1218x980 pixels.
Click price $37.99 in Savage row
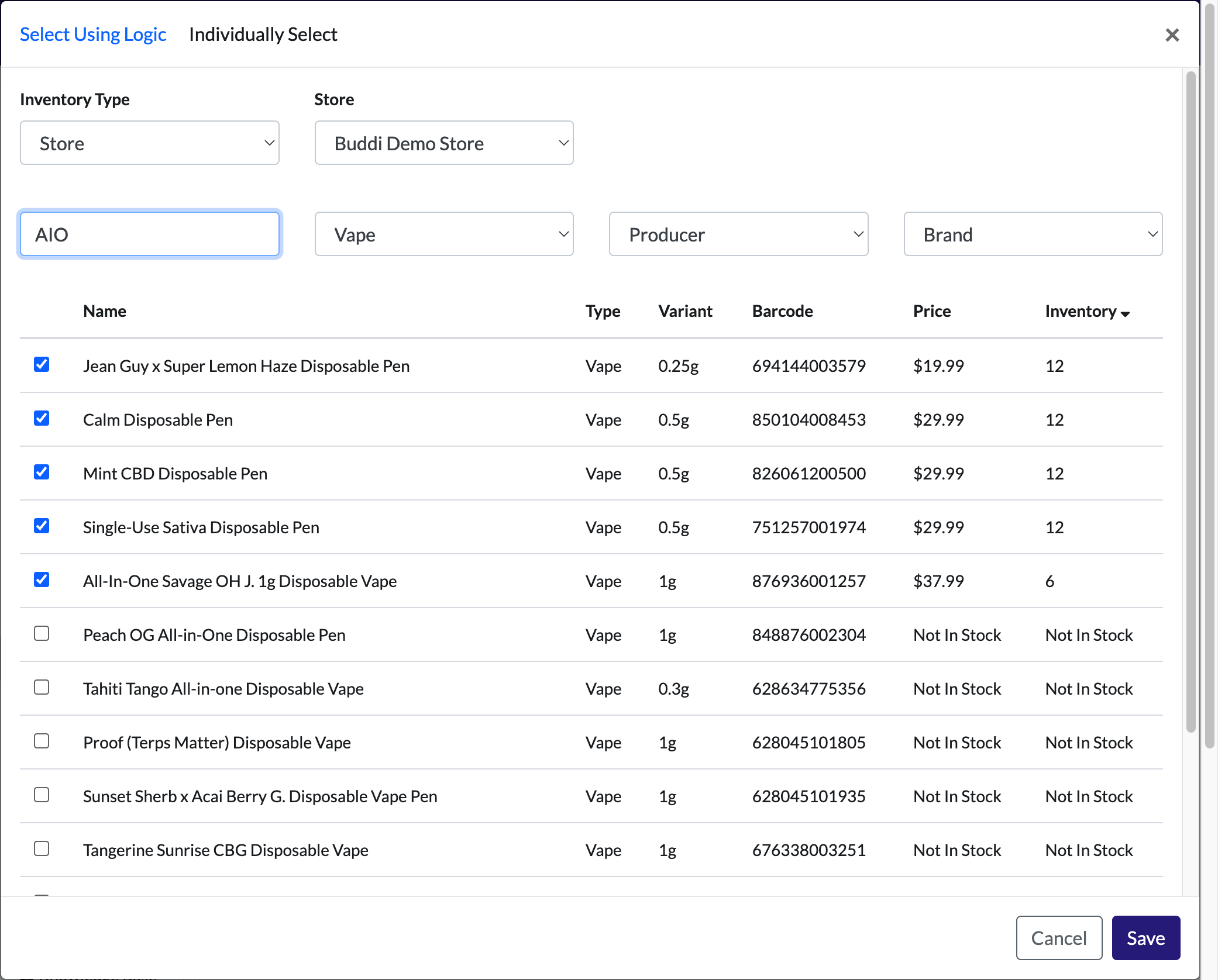[x=938, y=581]
